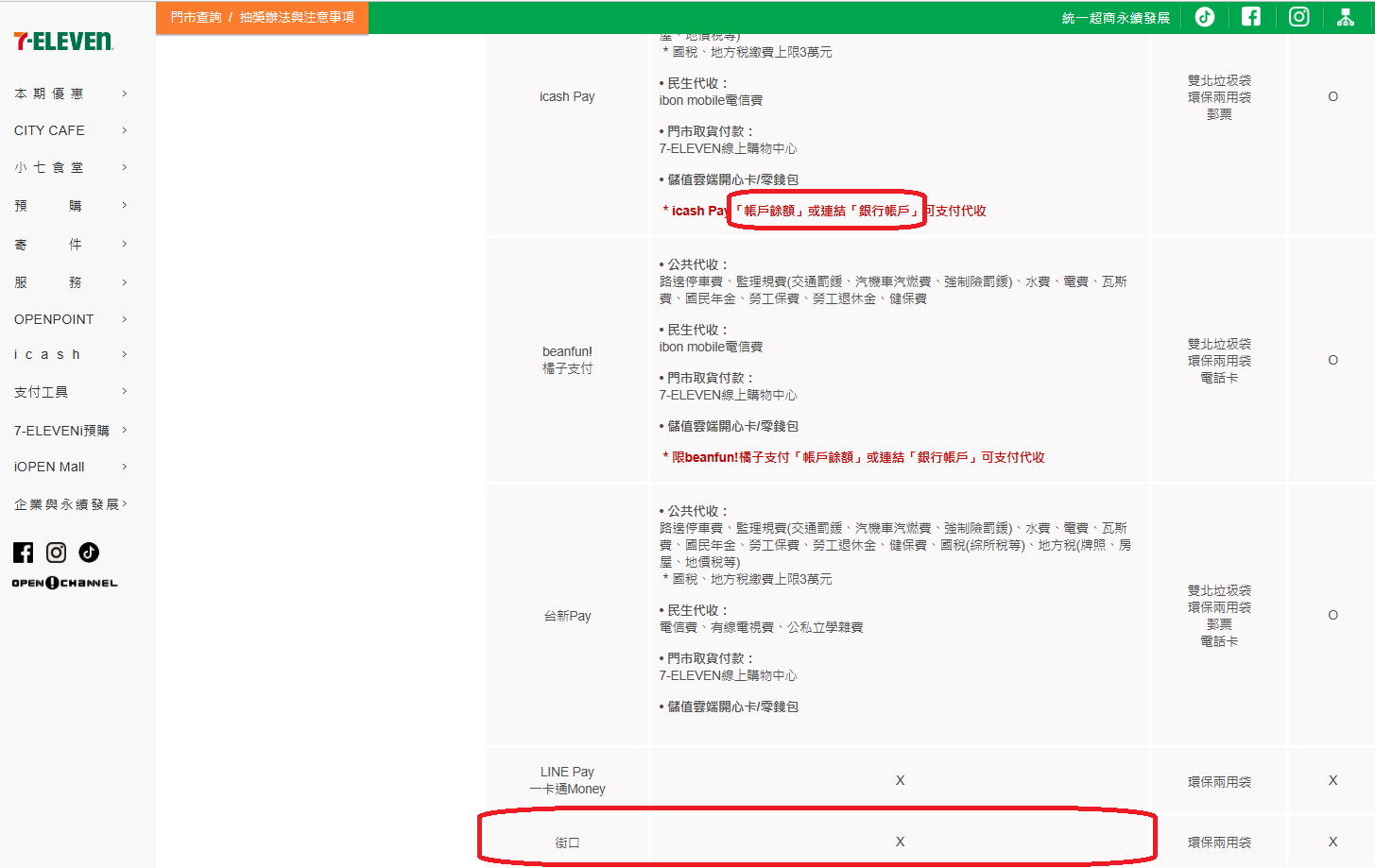The image size is (1375, 868).
Task: Select the 街口 row label
Action: point(567,842)
